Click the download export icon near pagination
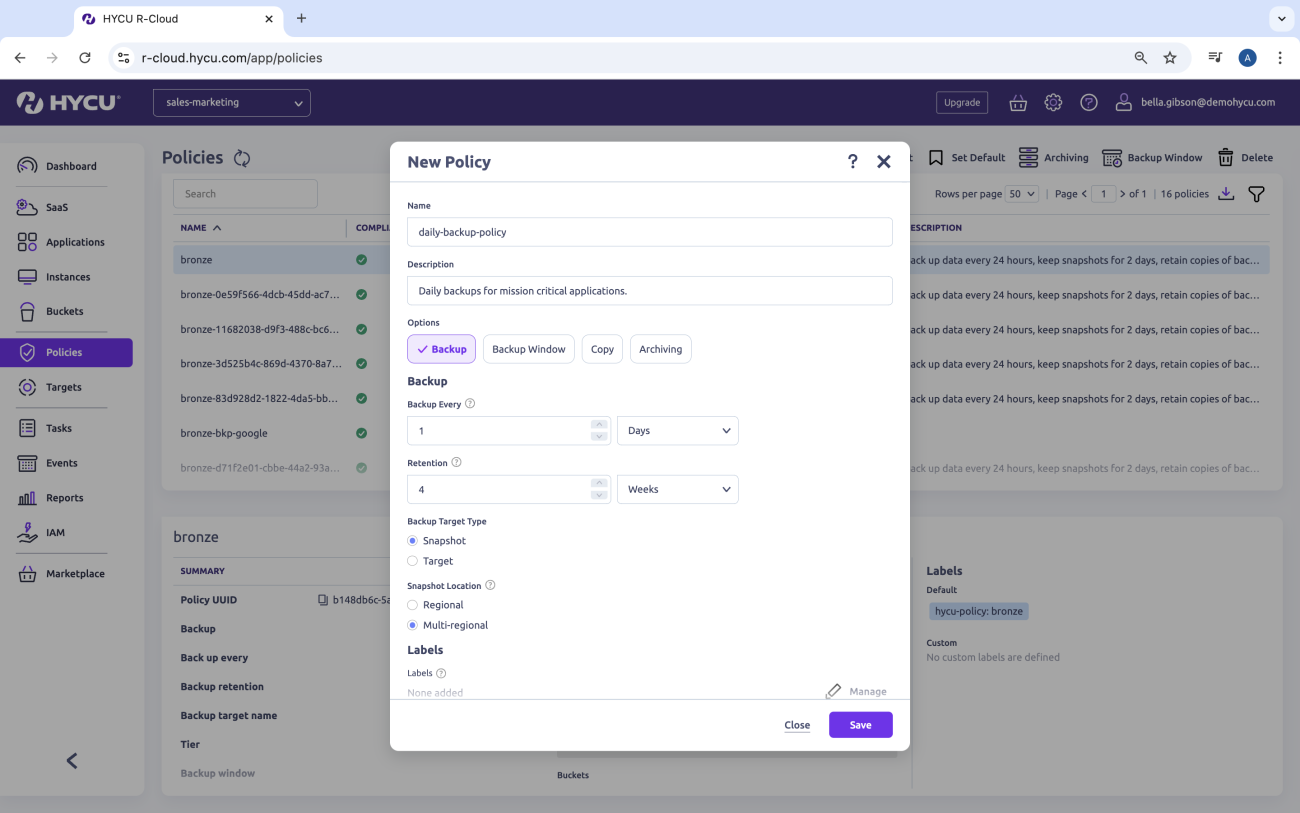The height and width of the screenshot is (813, 1300). tap(1226, 193)
